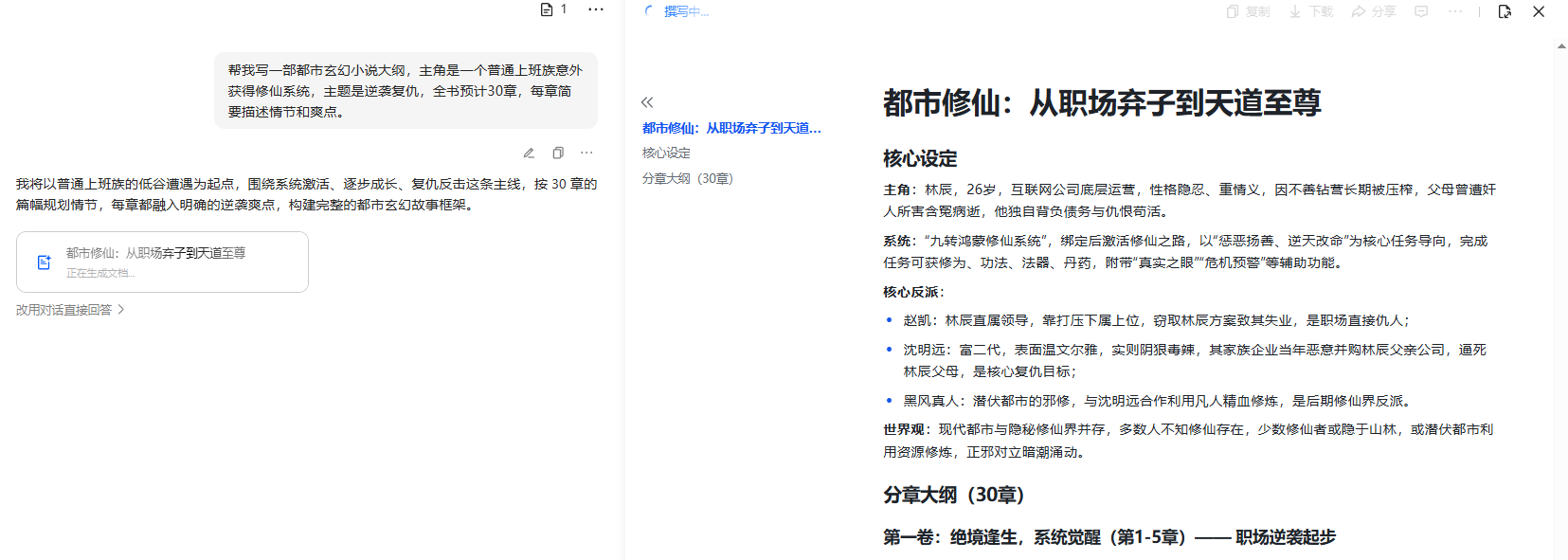Open the comment icon in document toolbar
The width and height of the screenshot is (1568, 560).
pyautogui.click(x=1421, y=11)
